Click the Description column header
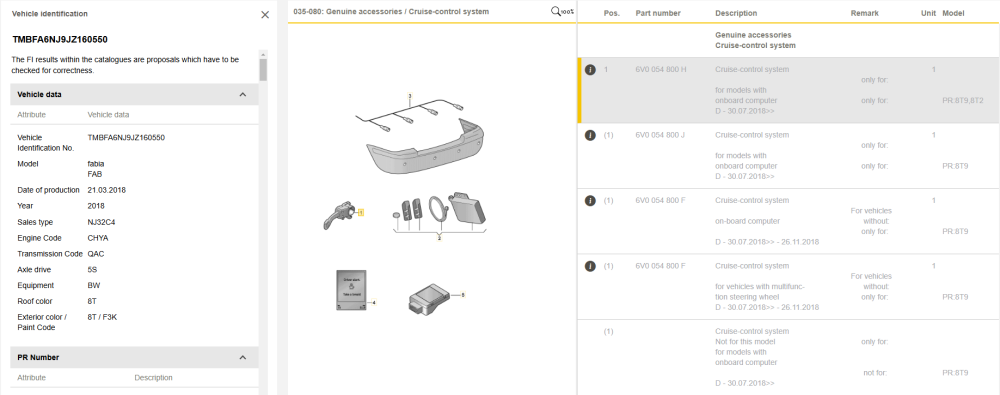The image size is (1000, 395). 736,13
